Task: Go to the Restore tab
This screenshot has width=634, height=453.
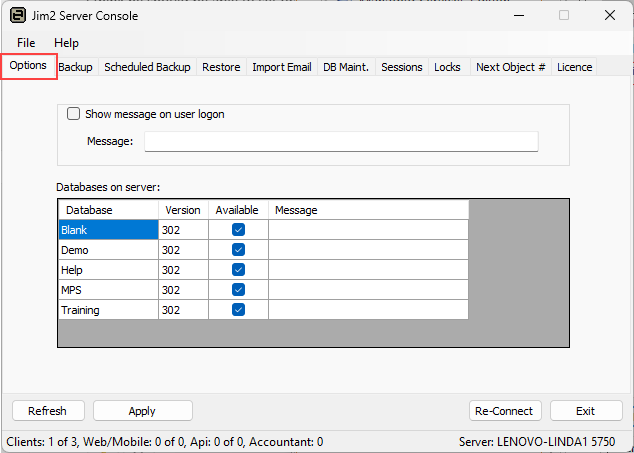Action: point(221,67)
